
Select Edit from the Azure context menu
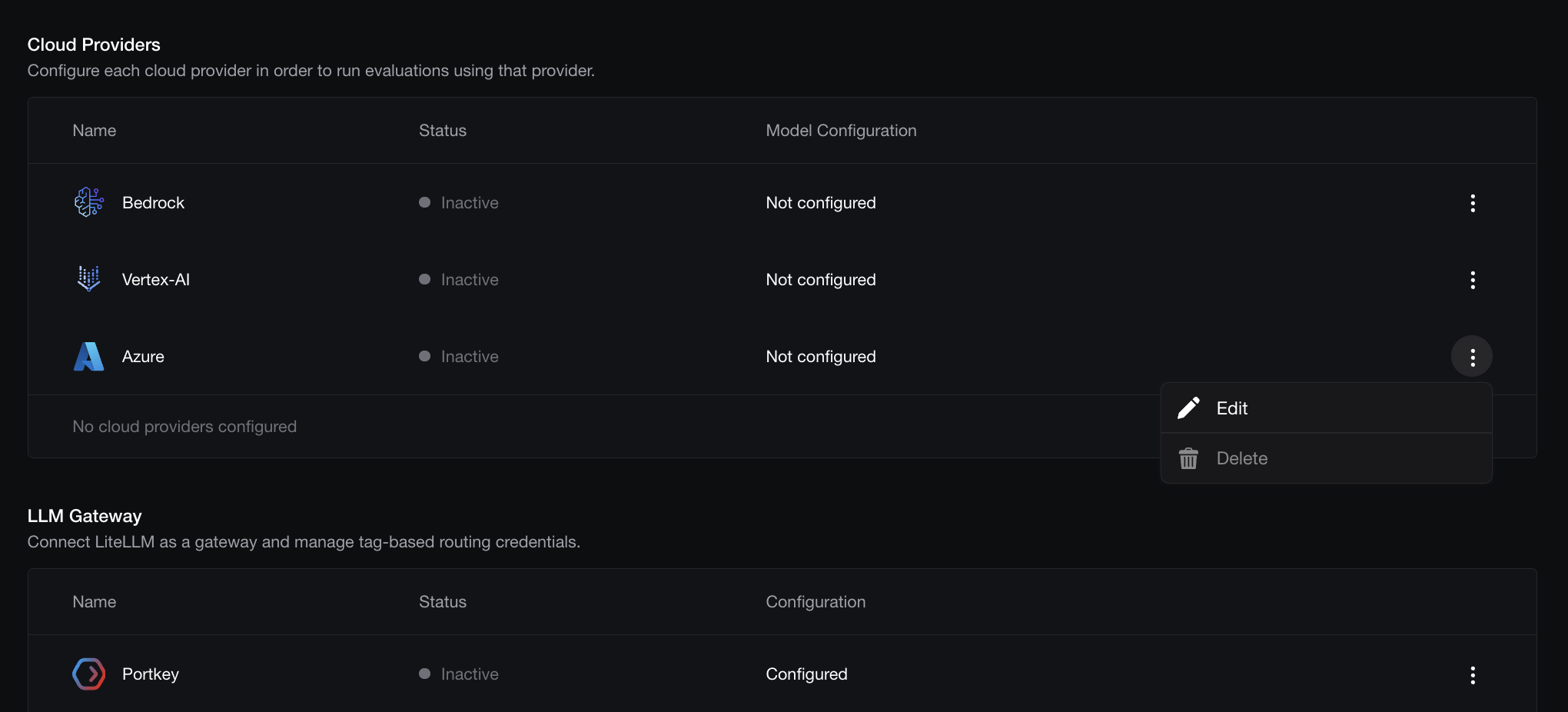click(x=1231, y=408)
